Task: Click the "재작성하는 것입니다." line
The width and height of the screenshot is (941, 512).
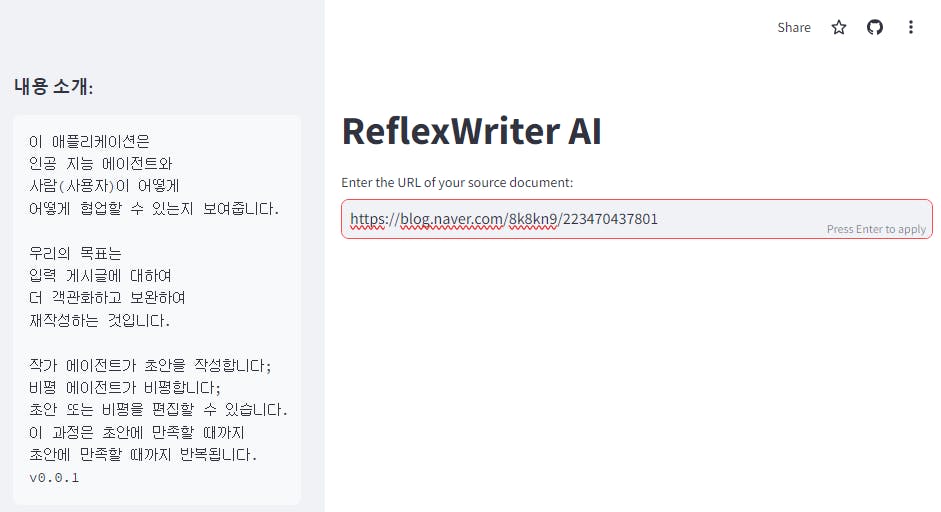Action: point(100,320)
